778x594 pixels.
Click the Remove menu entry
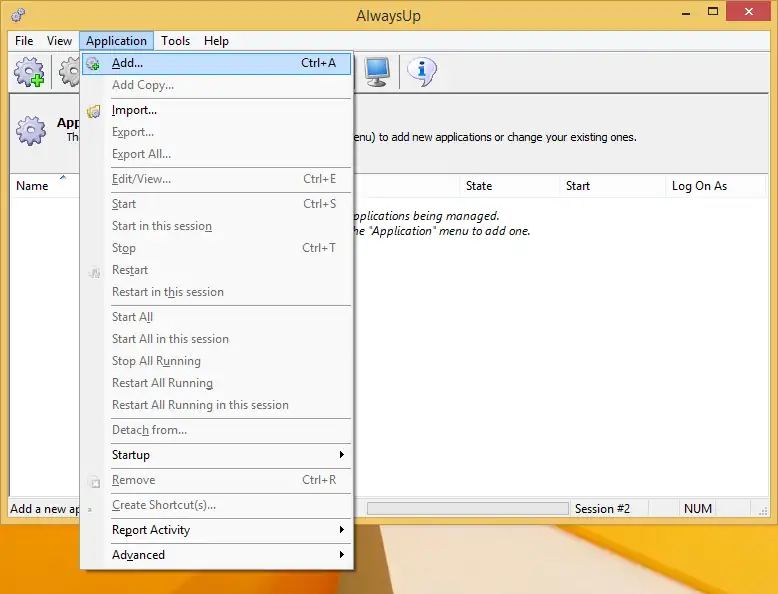click(216, 480)
